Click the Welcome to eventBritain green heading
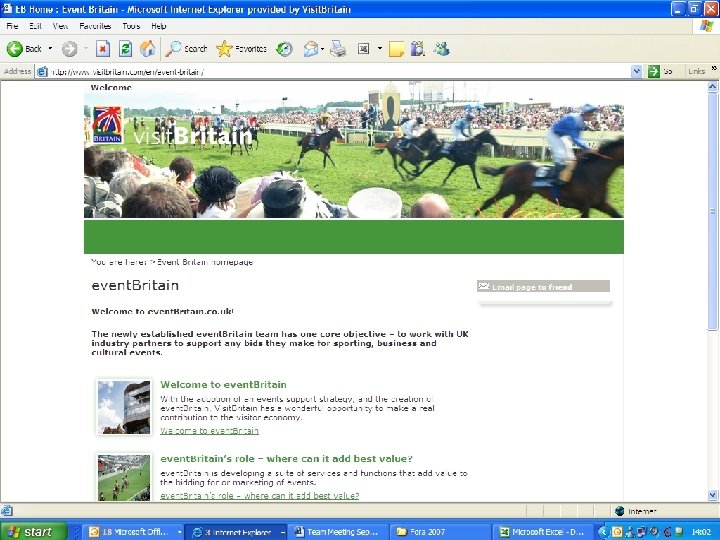 pyautogui.click(x=223, y=384)
